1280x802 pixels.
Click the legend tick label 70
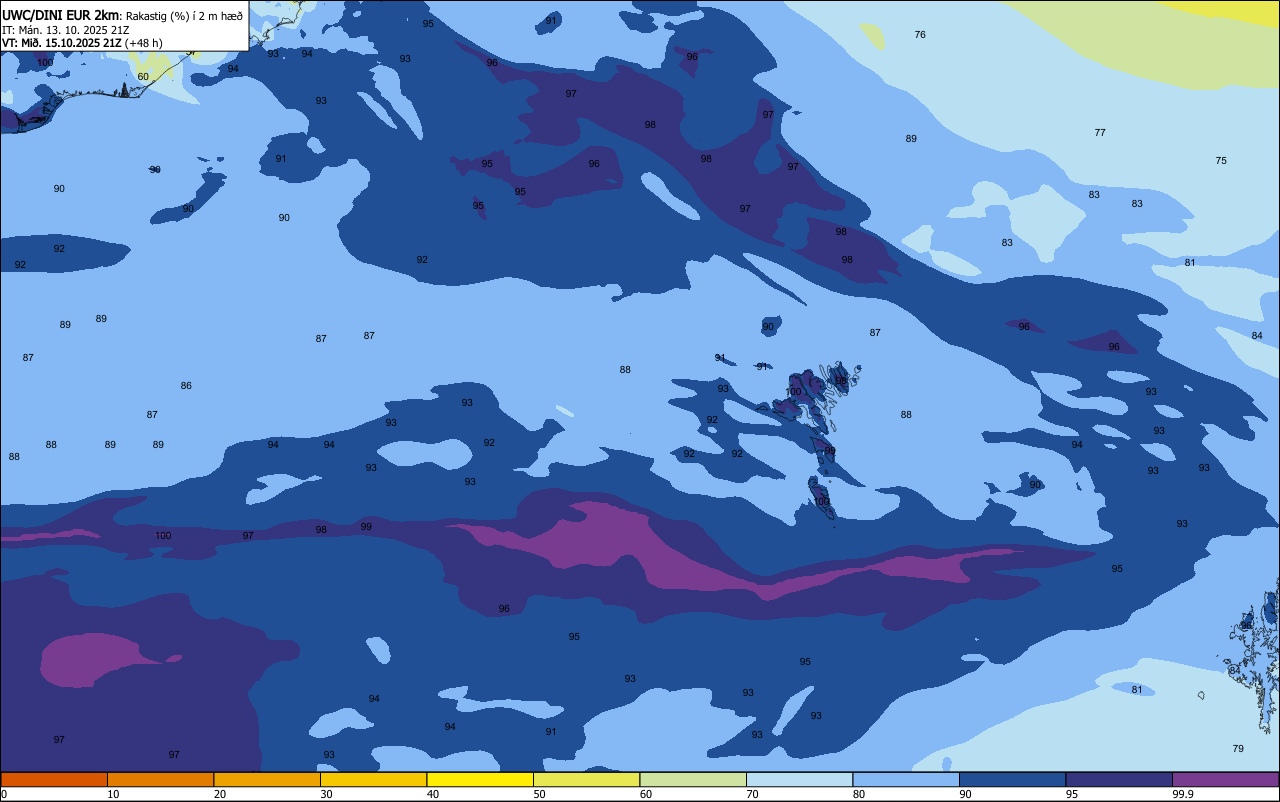tap(752, 794)
